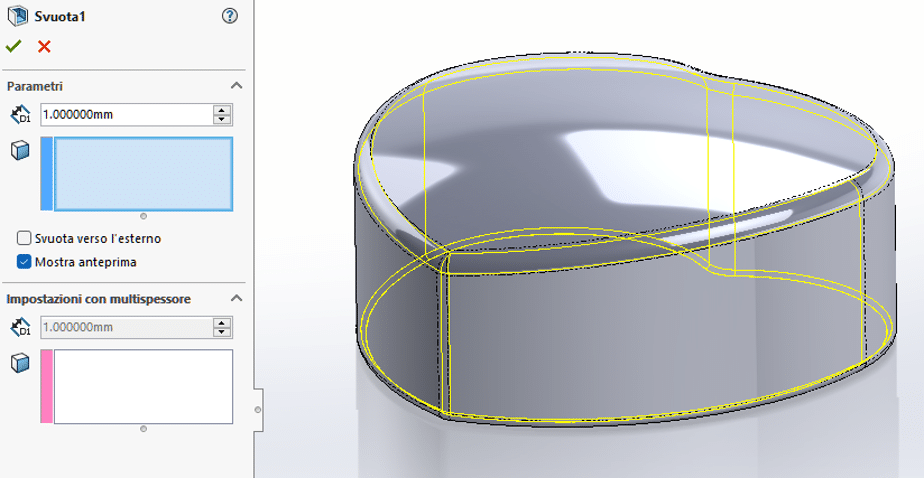Click the faces-to-remove cube icon under Parametri
This screenshot has width=924, height=478.
point(19,150)
